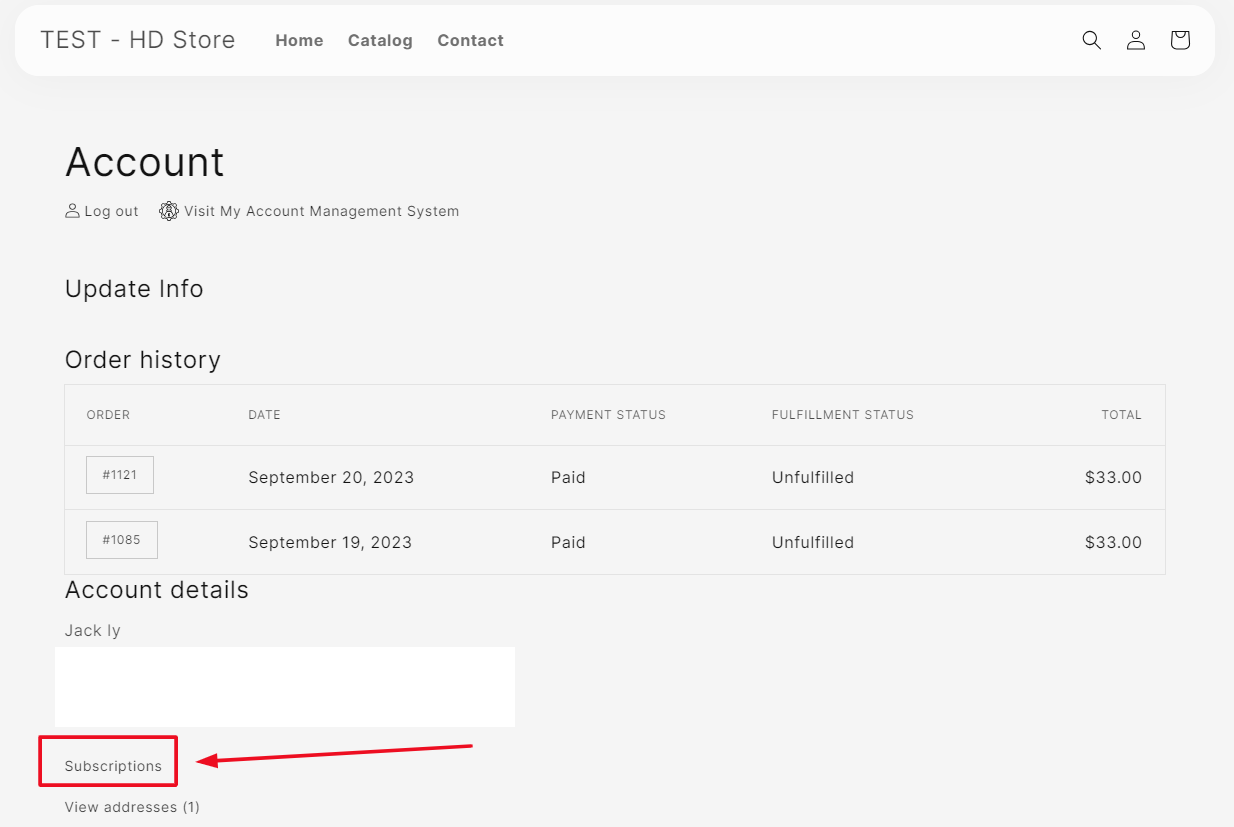This screenshot has height=827, width=1234.
Task: Open the Contact page
Action: pos(470,41)
